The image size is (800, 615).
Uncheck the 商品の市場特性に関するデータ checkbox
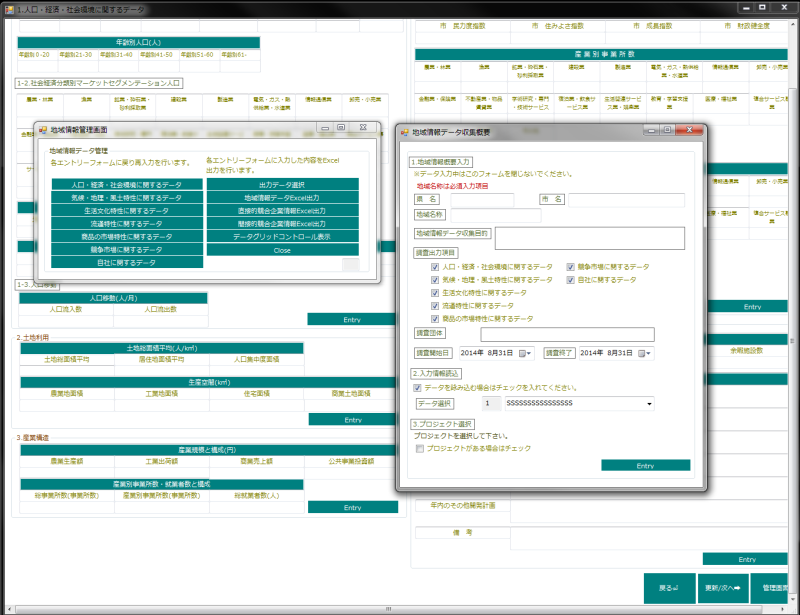(435, 319)
